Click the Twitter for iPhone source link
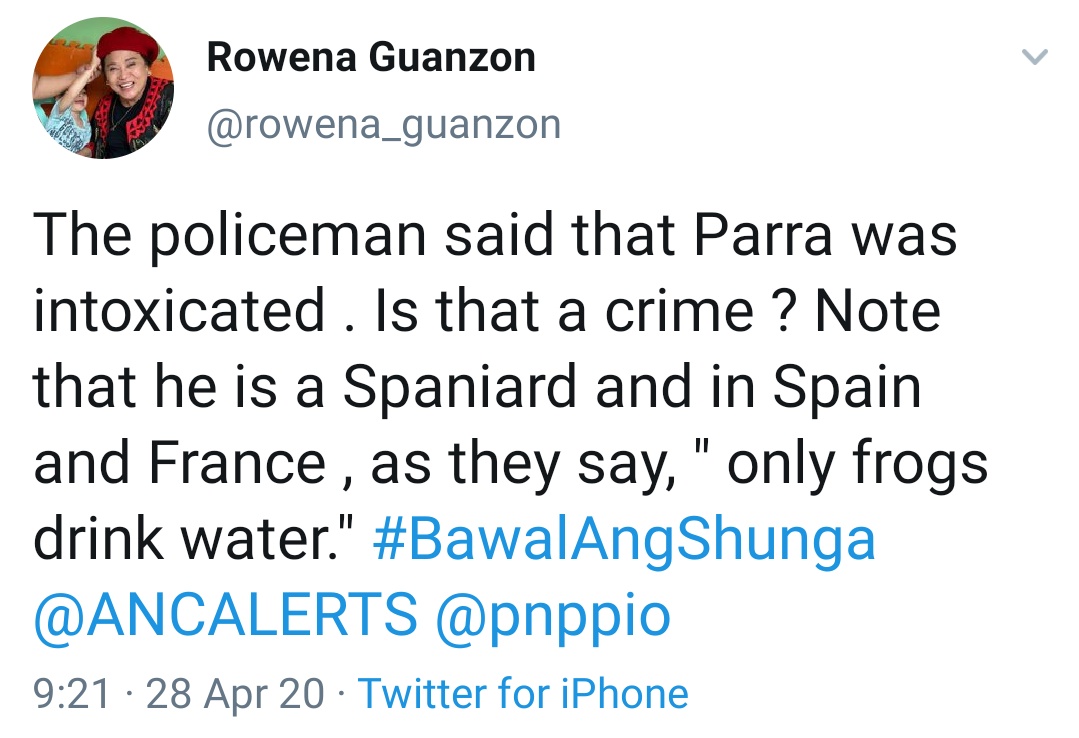 coord(523,693)
